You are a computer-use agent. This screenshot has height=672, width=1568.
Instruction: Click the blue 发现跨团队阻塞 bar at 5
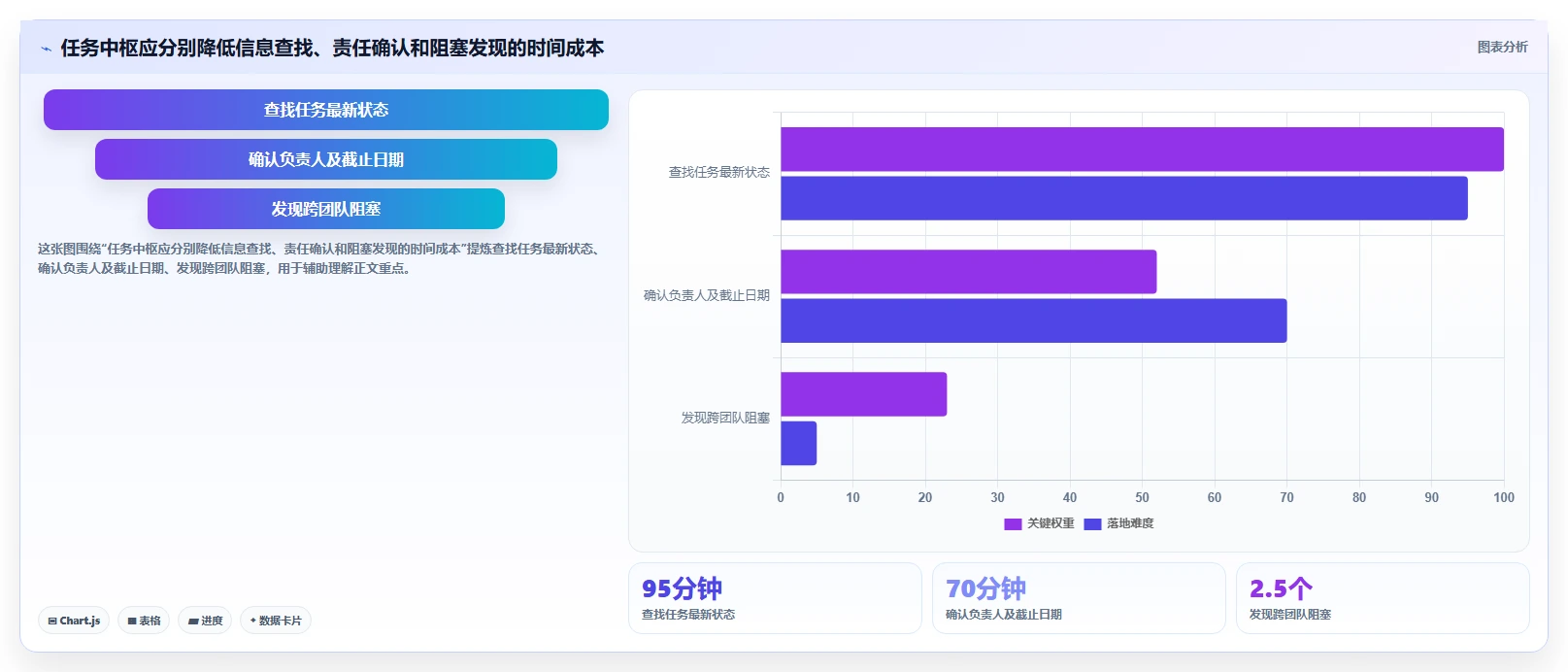click(x=799, y=443)
